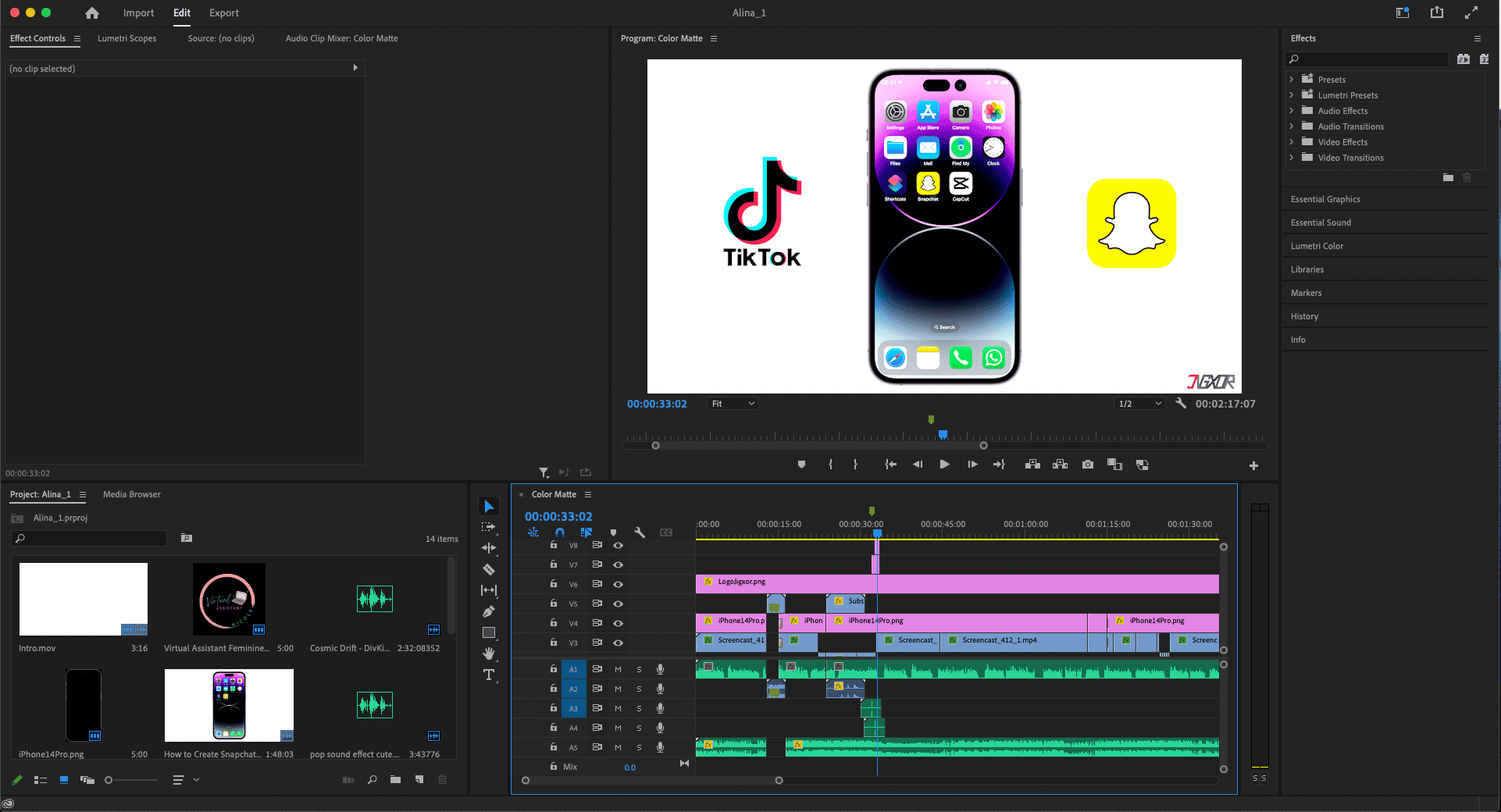
Task: Open the Essential Graphics panel
Action: click(x=1325, y=199)
